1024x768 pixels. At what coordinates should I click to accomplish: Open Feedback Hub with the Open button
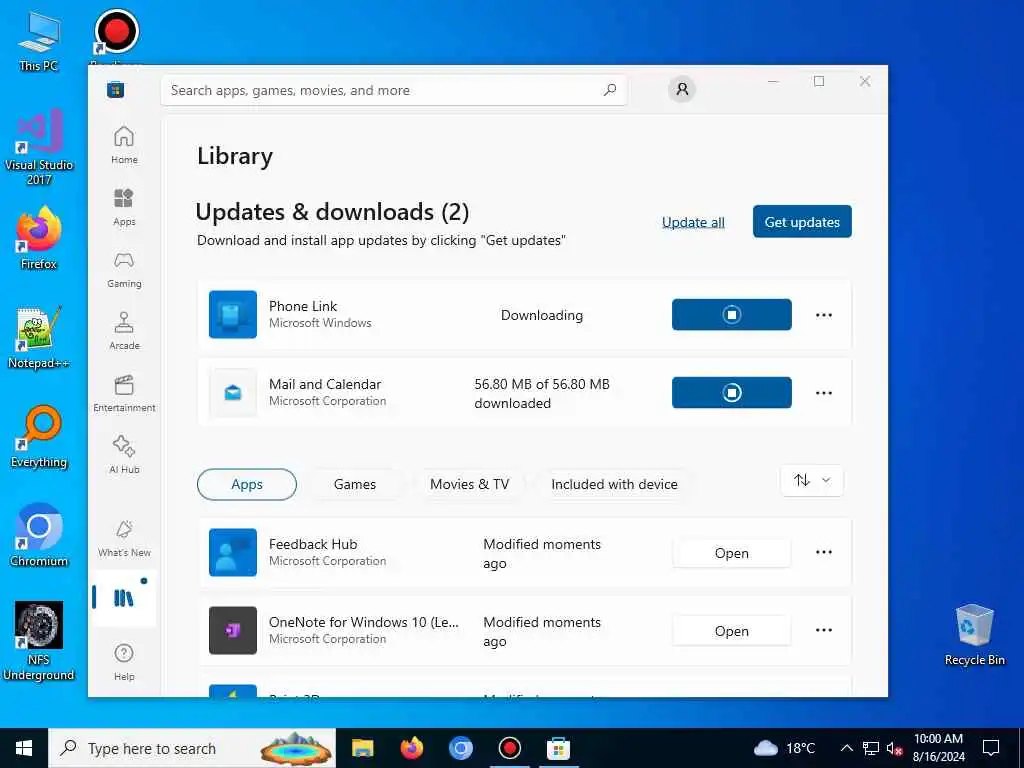tap(731, 553)
